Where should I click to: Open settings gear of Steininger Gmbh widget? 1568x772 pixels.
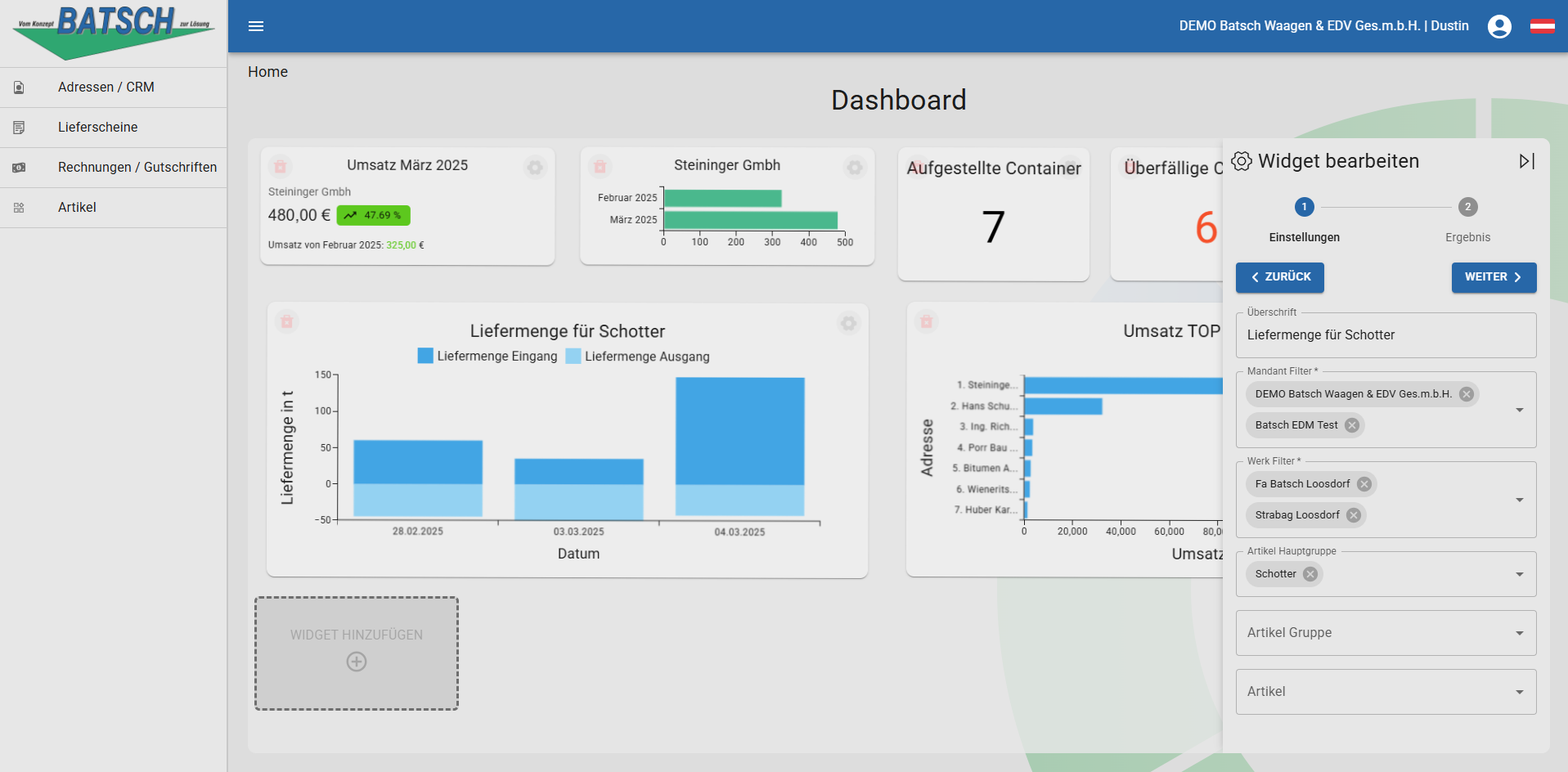click(855, 167)
